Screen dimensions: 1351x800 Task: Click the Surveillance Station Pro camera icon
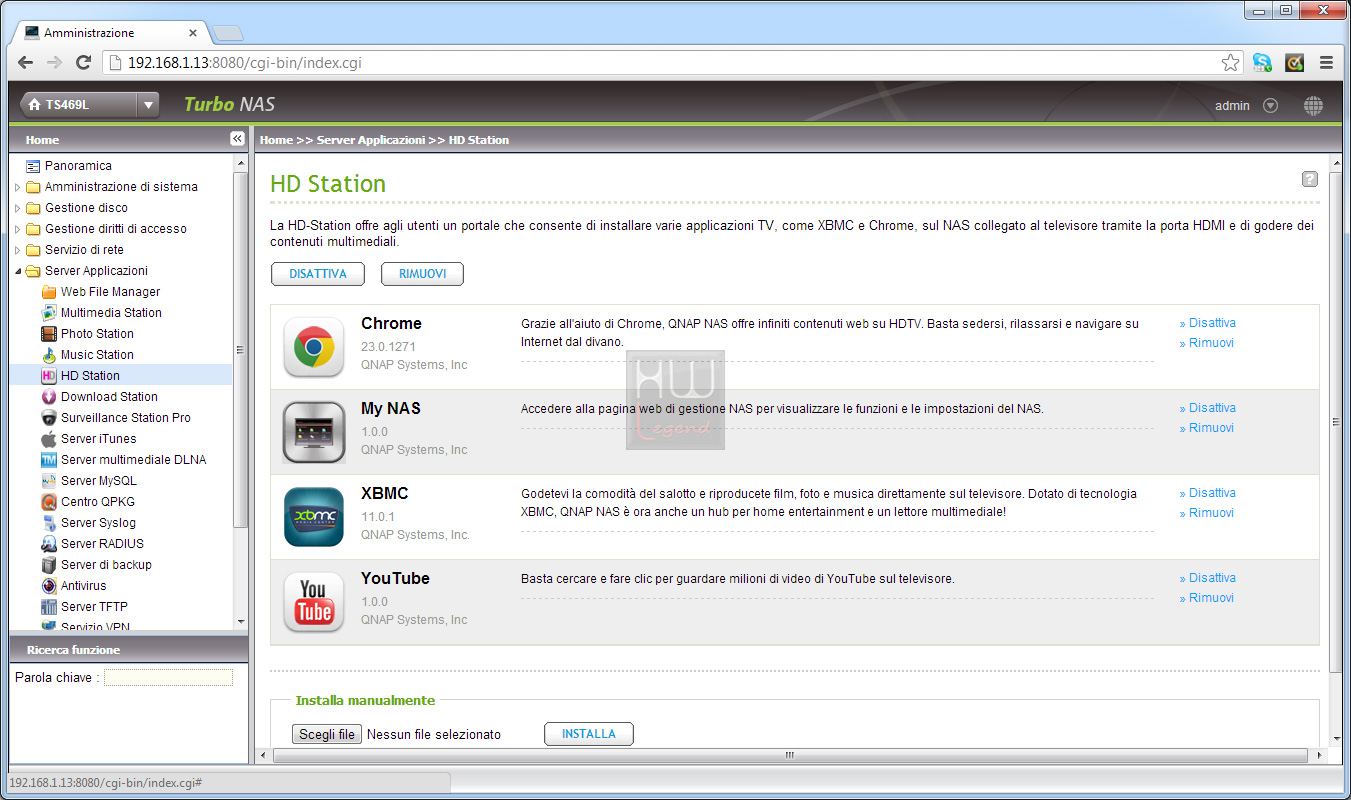[x=49, y=418]
